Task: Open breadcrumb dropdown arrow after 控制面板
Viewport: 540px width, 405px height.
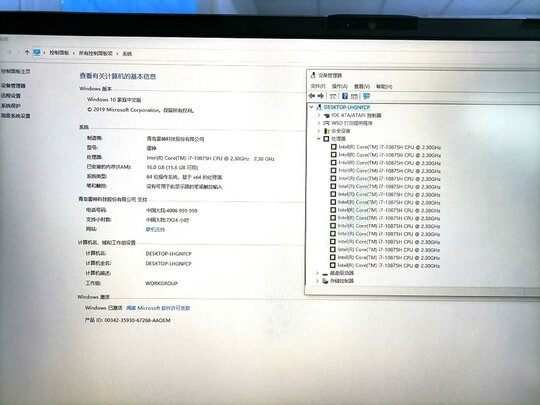Action: (74, 53)
